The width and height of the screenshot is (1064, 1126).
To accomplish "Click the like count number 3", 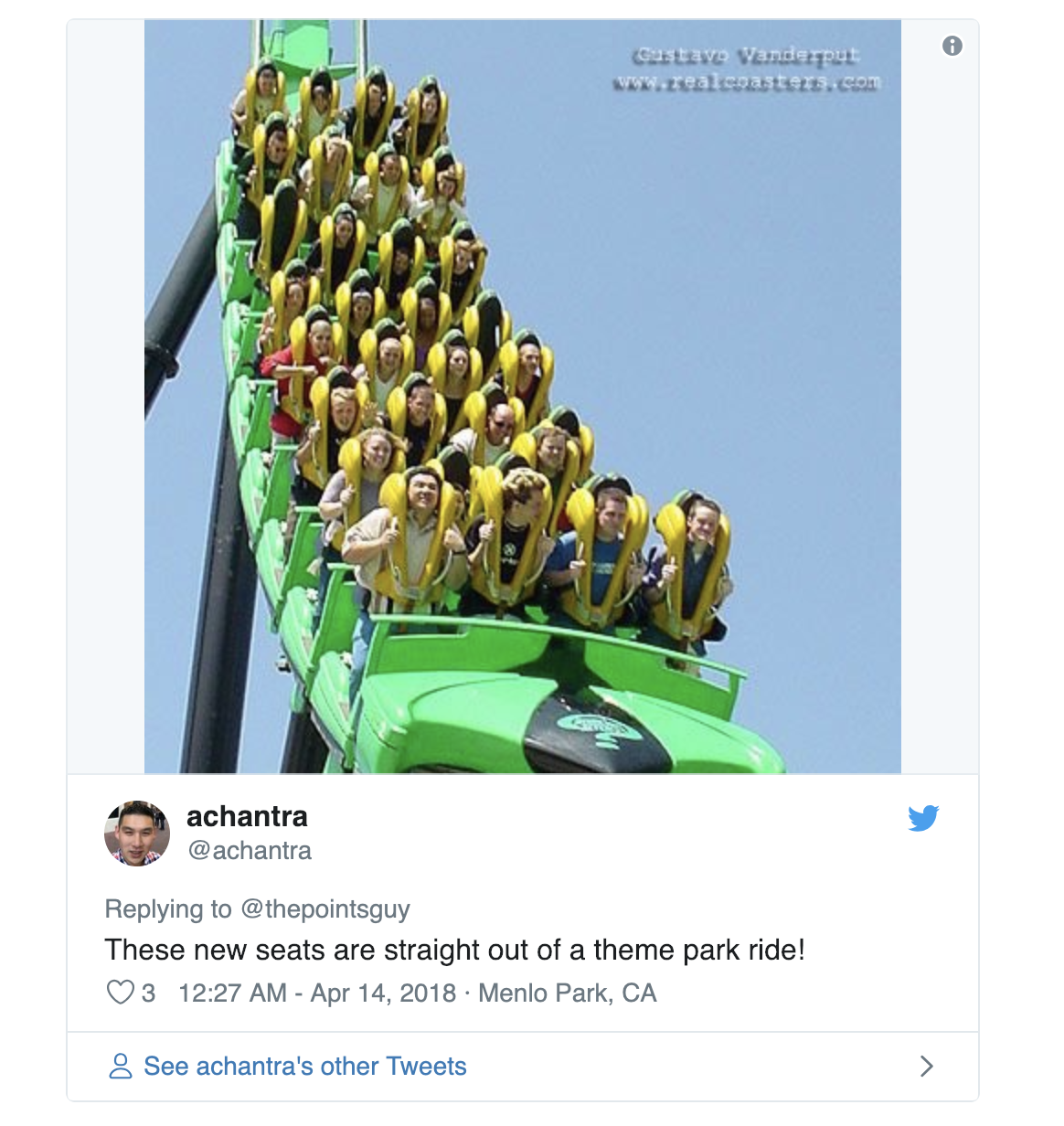I will click(148, 993).
